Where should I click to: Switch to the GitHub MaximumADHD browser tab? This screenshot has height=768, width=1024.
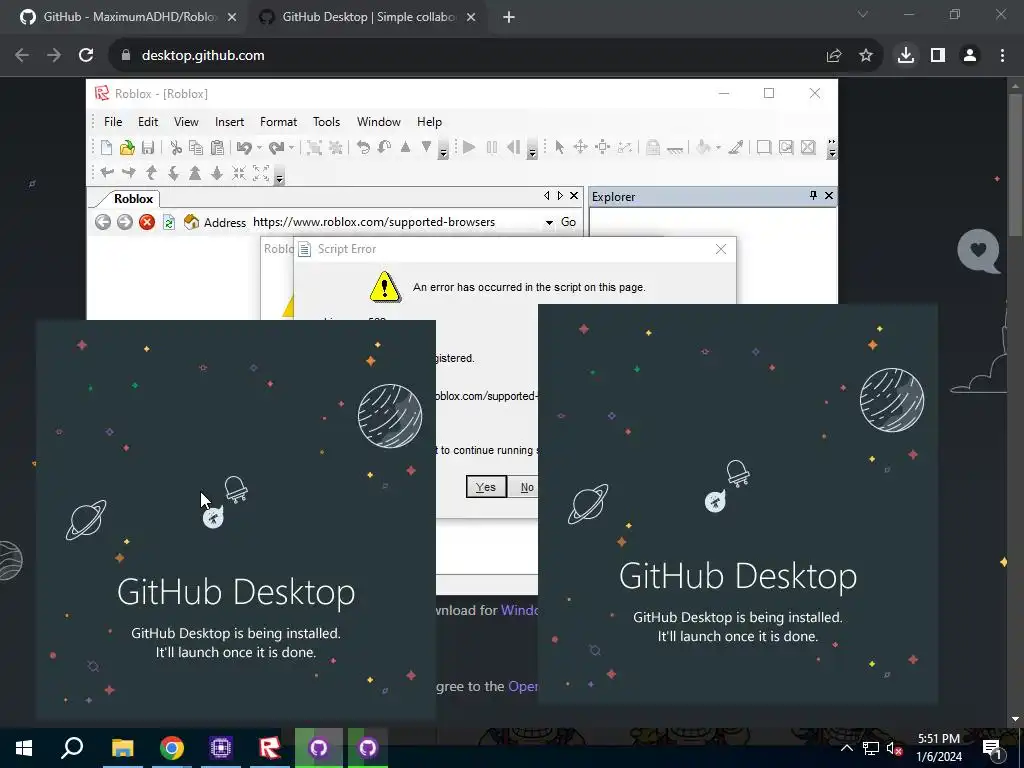(x=127, y=17)
